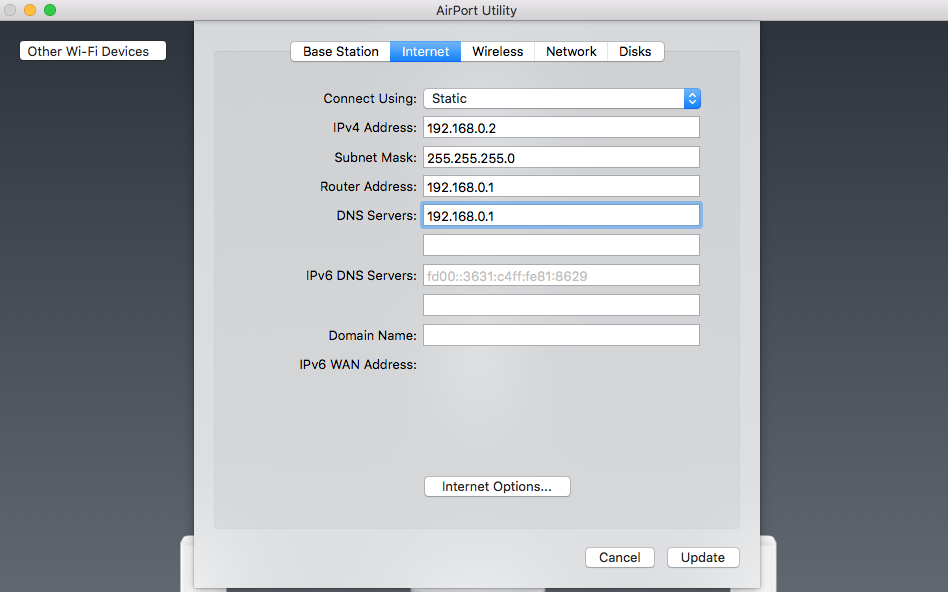Focus the first DNS Servers field
Screen dimensions: 948x592
pyautogui.click(x=561, y=215)
